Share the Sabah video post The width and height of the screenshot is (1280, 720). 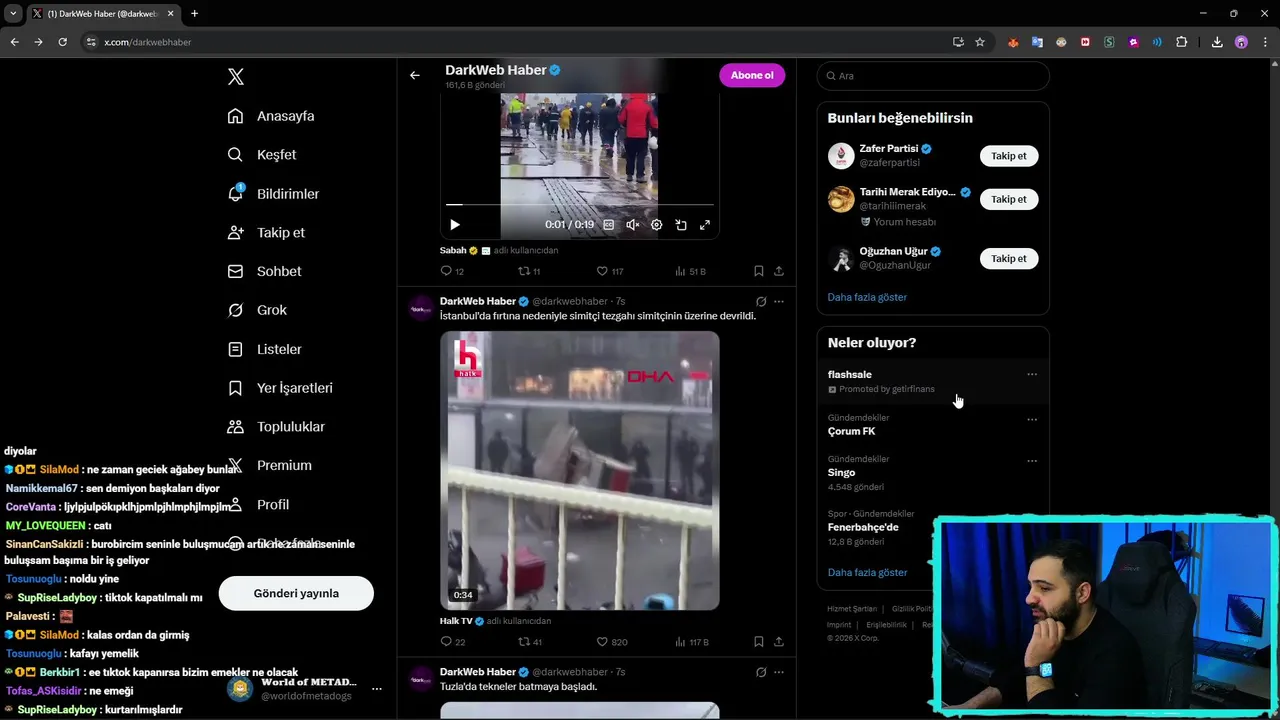pos(779,271)
